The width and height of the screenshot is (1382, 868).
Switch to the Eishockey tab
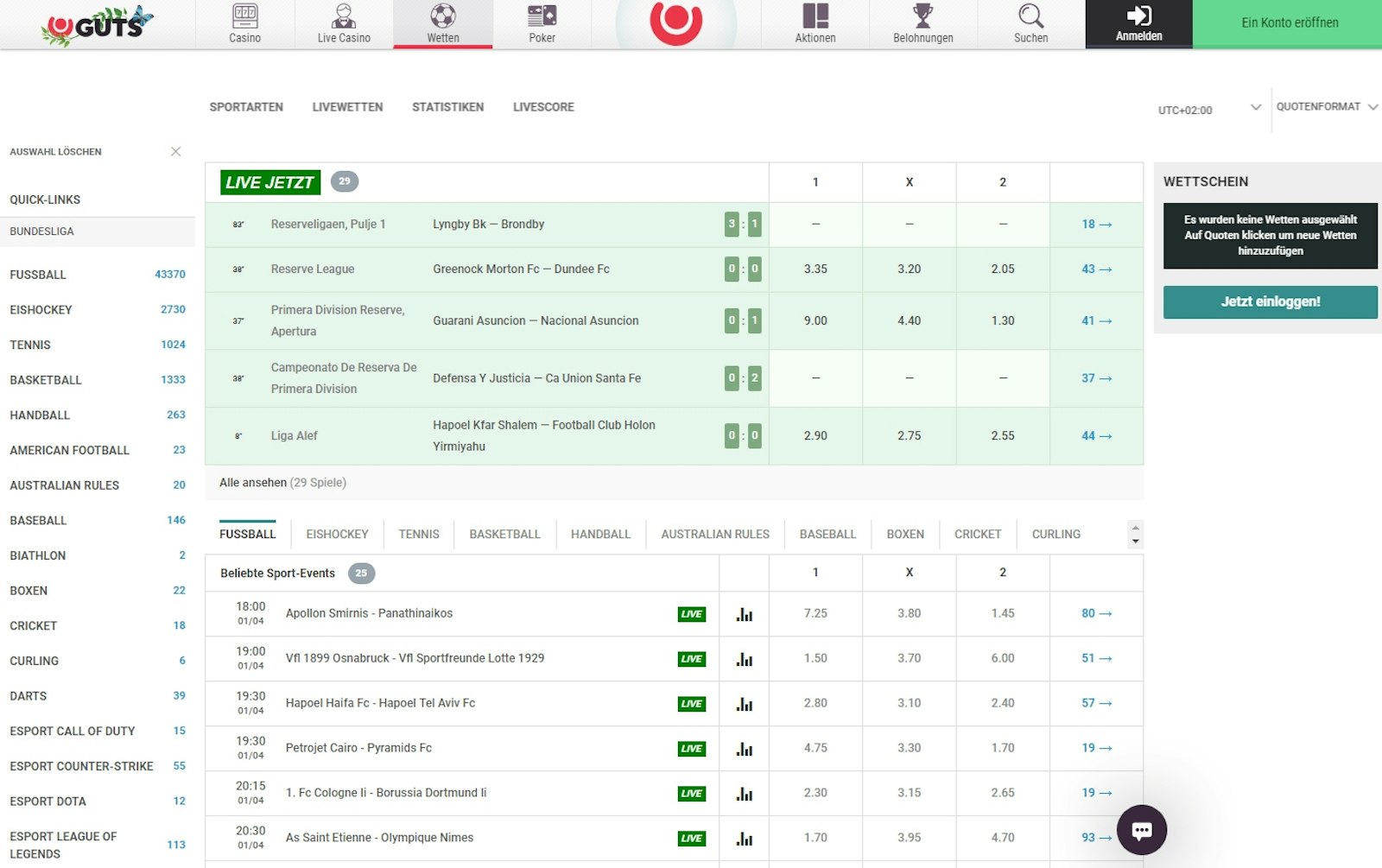tap(337, 535)
